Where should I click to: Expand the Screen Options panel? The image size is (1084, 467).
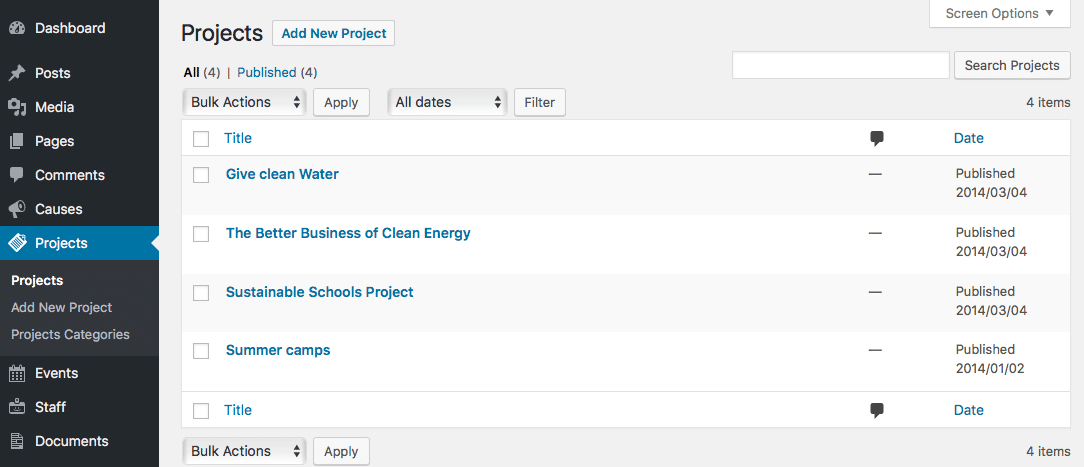tap(1000, 14)
